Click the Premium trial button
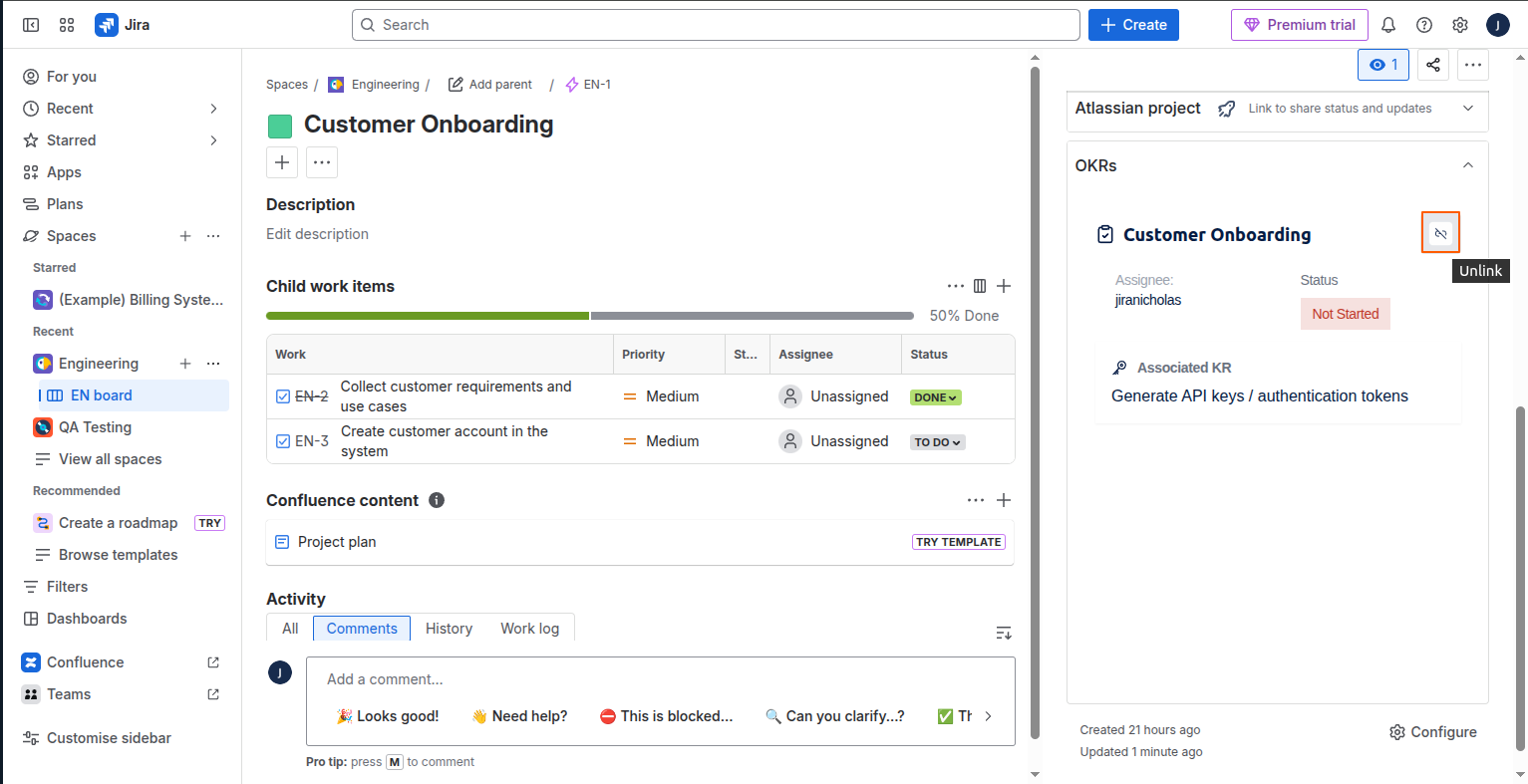The image size is (1528, 784). [x=1300, y=25]
